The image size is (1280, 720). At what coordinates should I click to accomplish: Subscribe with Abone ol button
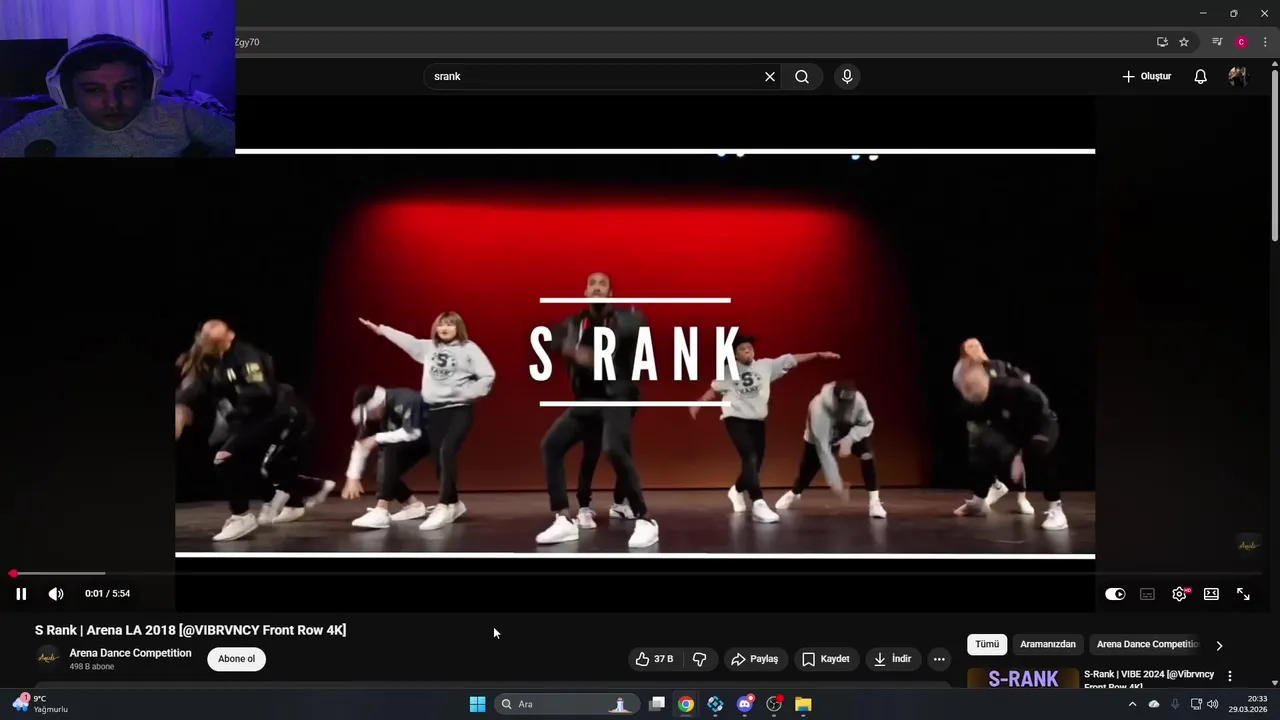237,659
